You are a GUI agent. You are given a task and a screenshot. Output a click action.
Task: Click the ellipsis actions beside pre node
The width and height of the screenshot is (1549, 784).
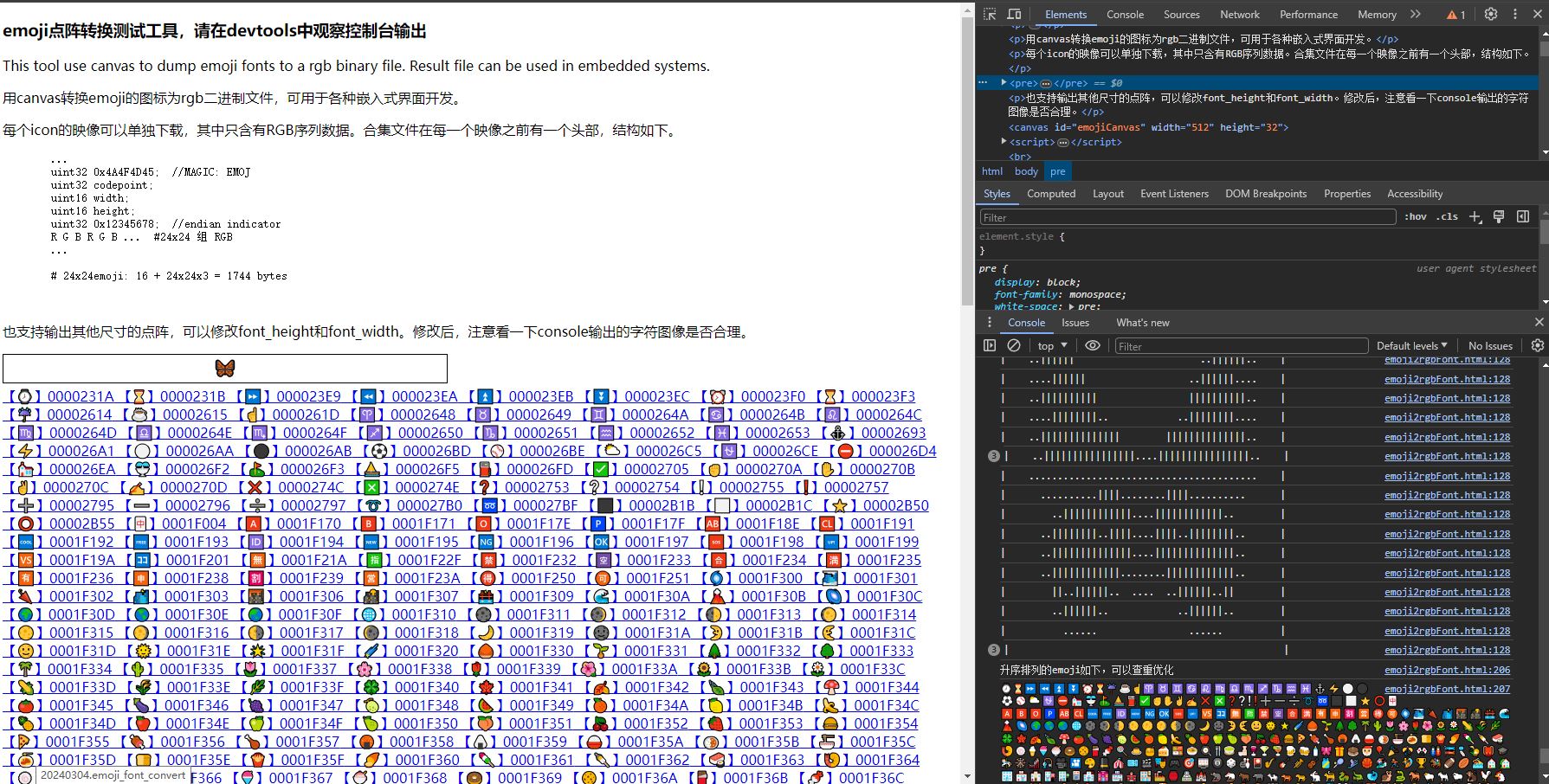click(x=983, y=83)
